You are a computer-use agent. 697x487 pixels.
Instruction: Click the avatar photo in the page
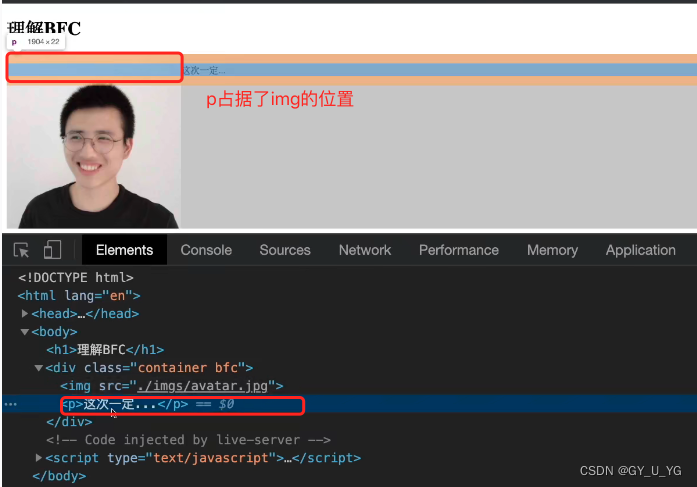coord(94,156)
